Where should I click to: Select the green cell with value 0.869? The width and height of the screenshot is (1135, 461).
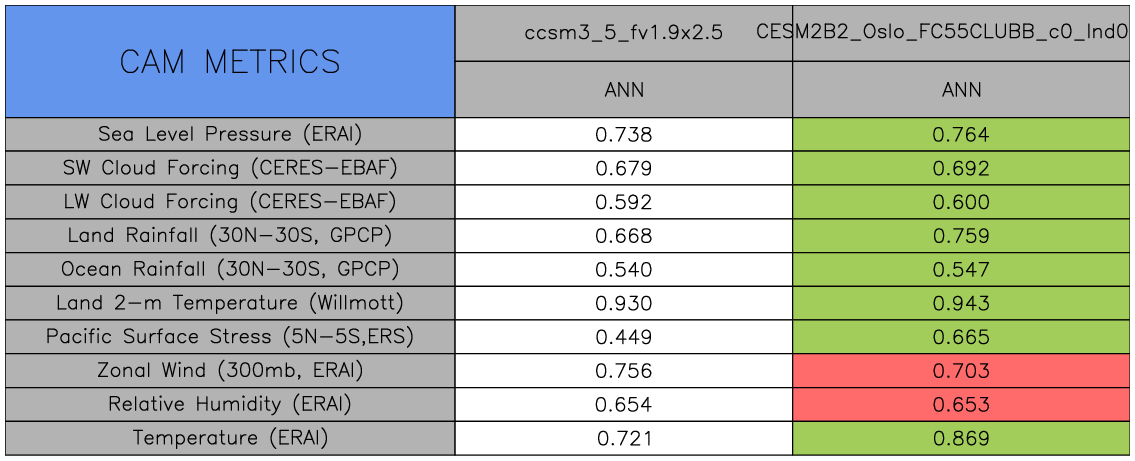961,438
